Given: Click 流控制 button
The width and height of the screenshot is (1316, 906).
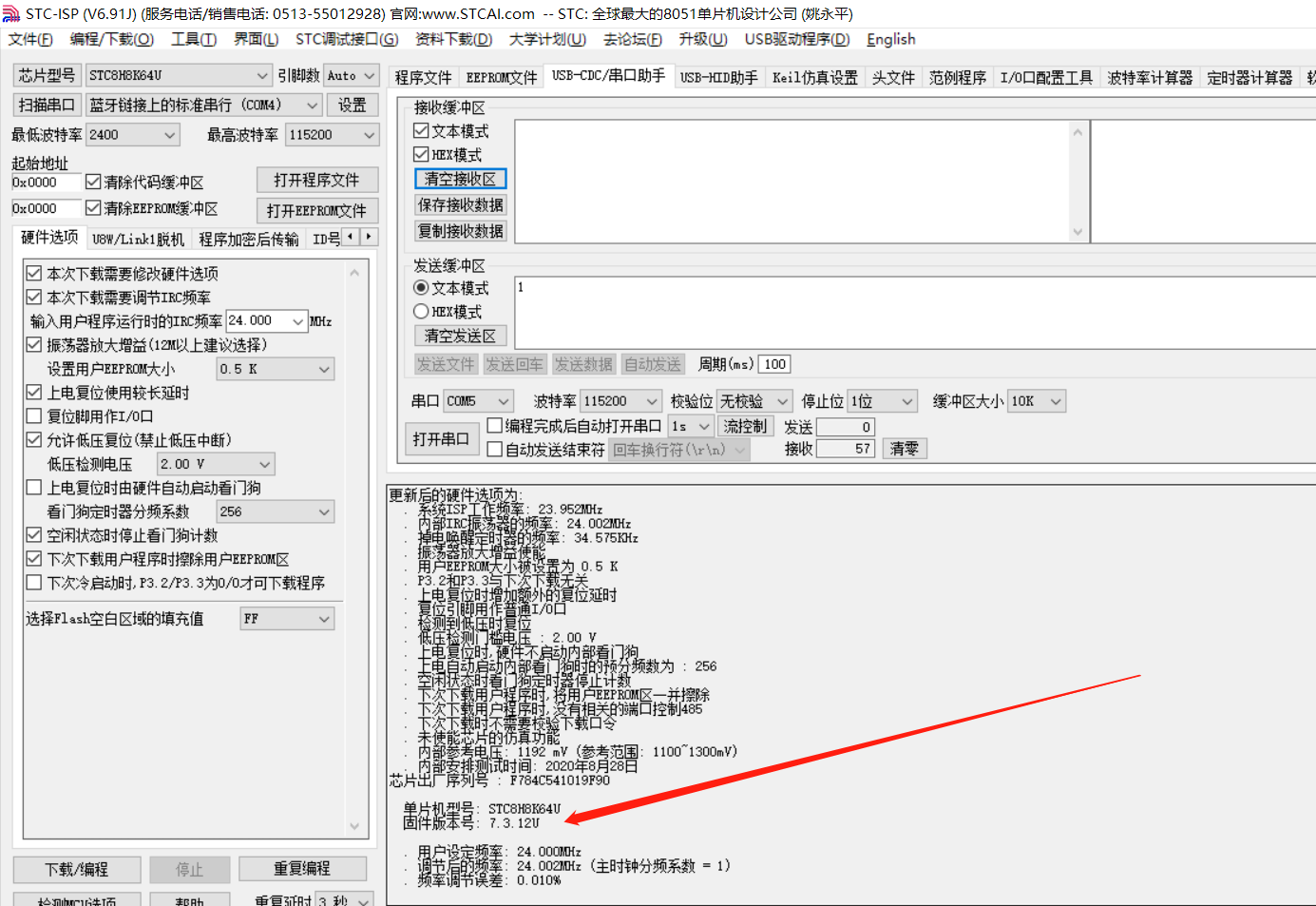Looking at the screenshot, I should (x=745, y=426).
